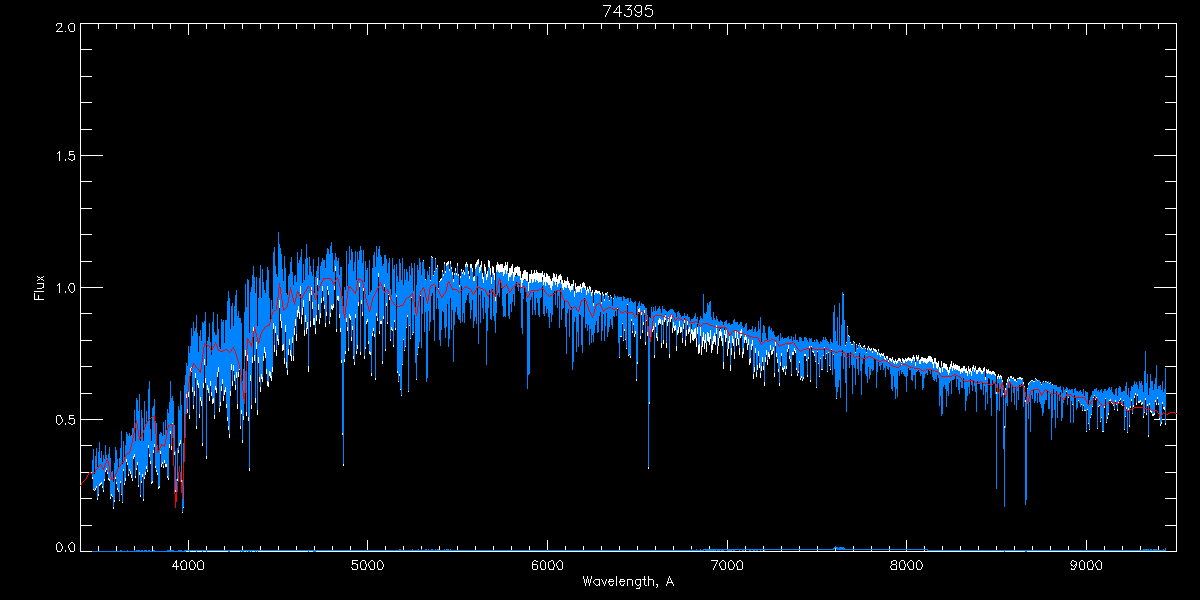Click the 2.0 y-axis tick label
The height and width of the screenshot is (600, 1200).
coord(64,28)
